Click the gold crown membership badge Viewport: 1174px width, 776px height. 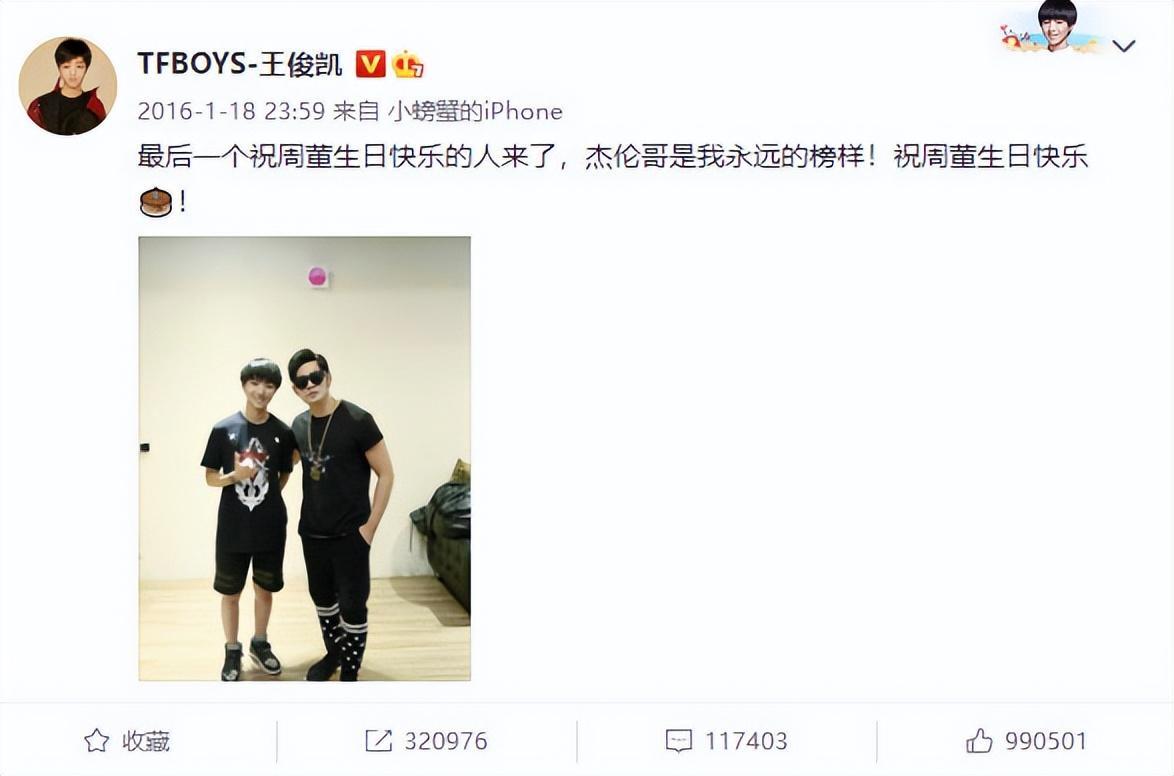(407, 64)
